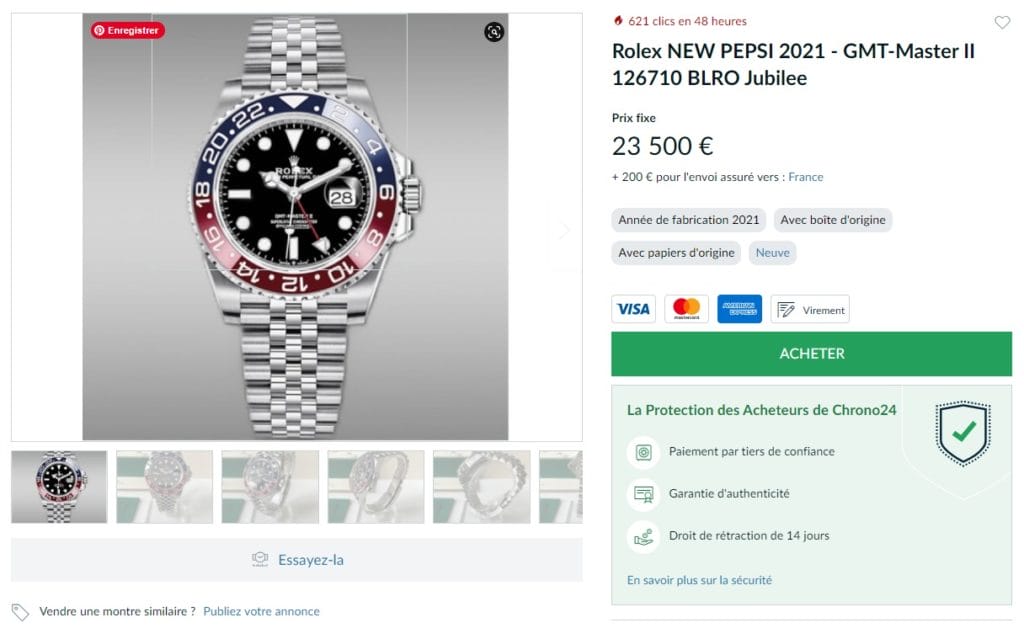The width and height of the screenshot is (1024, 628).
Task: Click the Pinterest Enregistrer button
Action: pyautogui.click(x=127, y=30)
